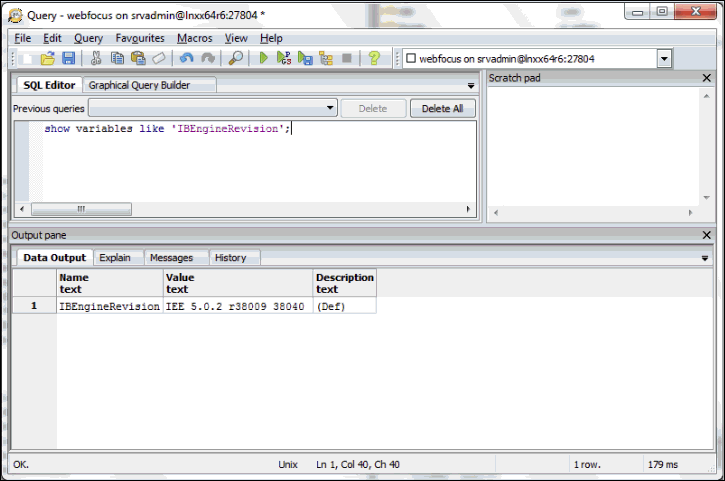
Task: Click Scratch pad scroll left arrow
Action: coord(496,212)
